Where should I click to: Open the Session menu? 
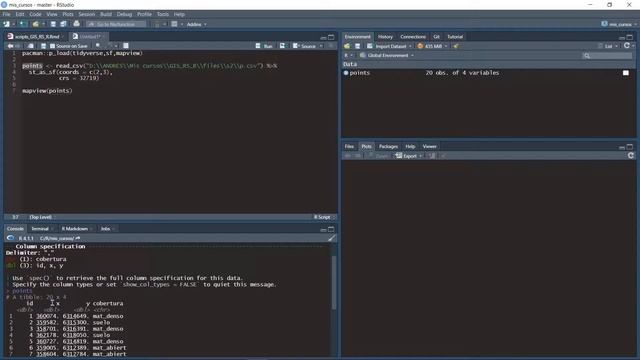point(87,14)
